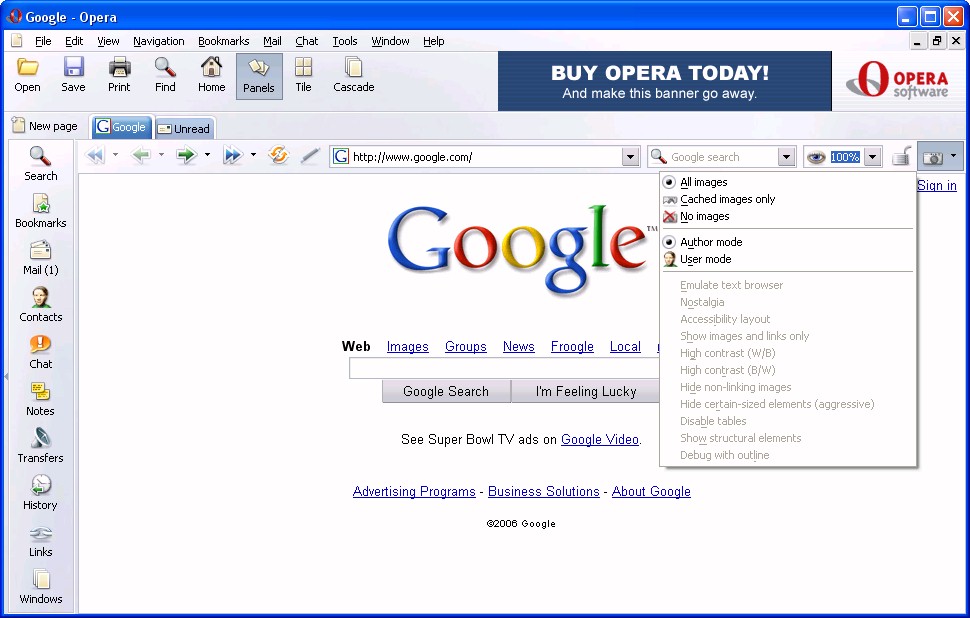Open the Window menu
The height and width of the screenshot is (618, 970).
[390, 41]
